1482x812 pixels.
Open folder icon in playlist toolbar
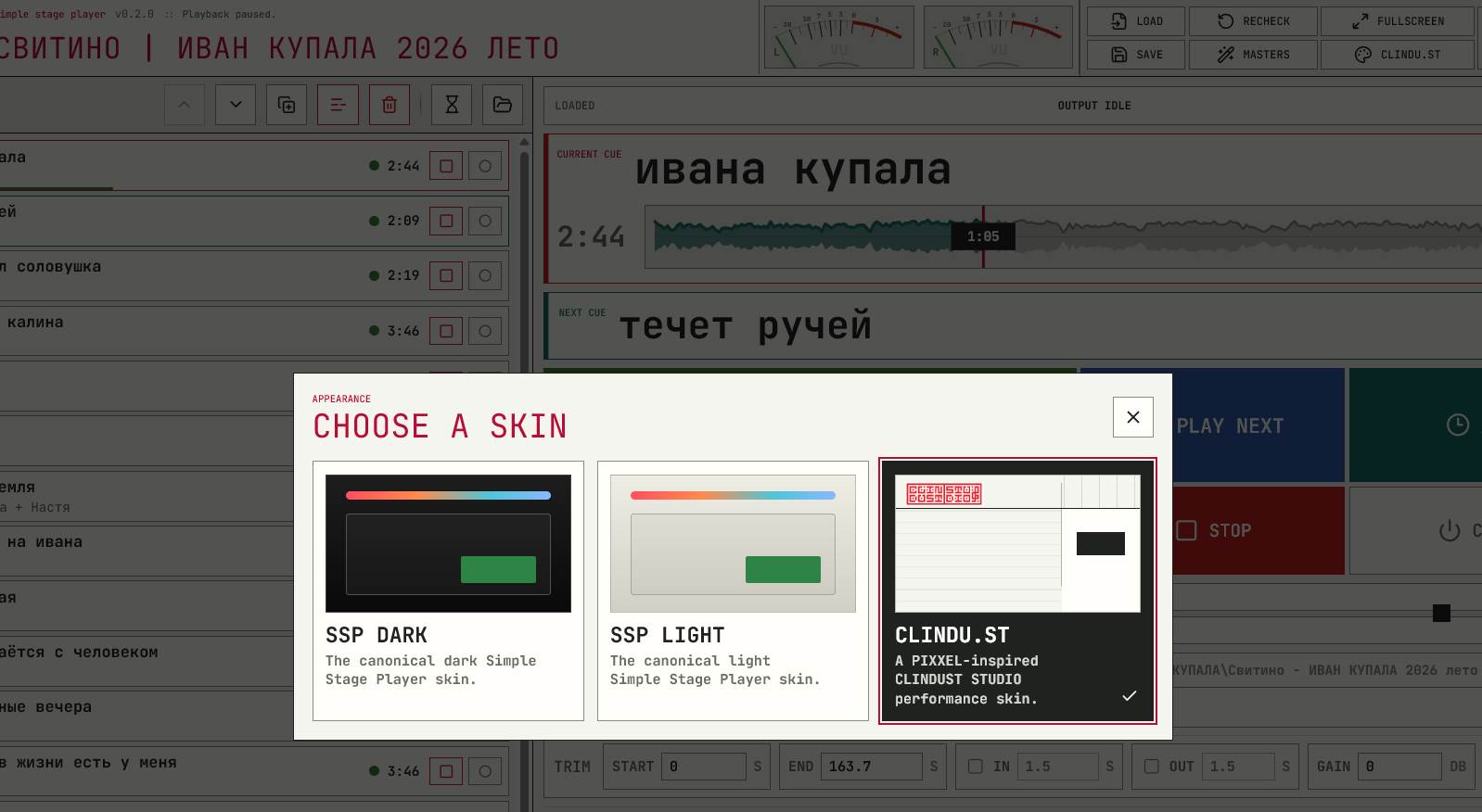point(503,105)
